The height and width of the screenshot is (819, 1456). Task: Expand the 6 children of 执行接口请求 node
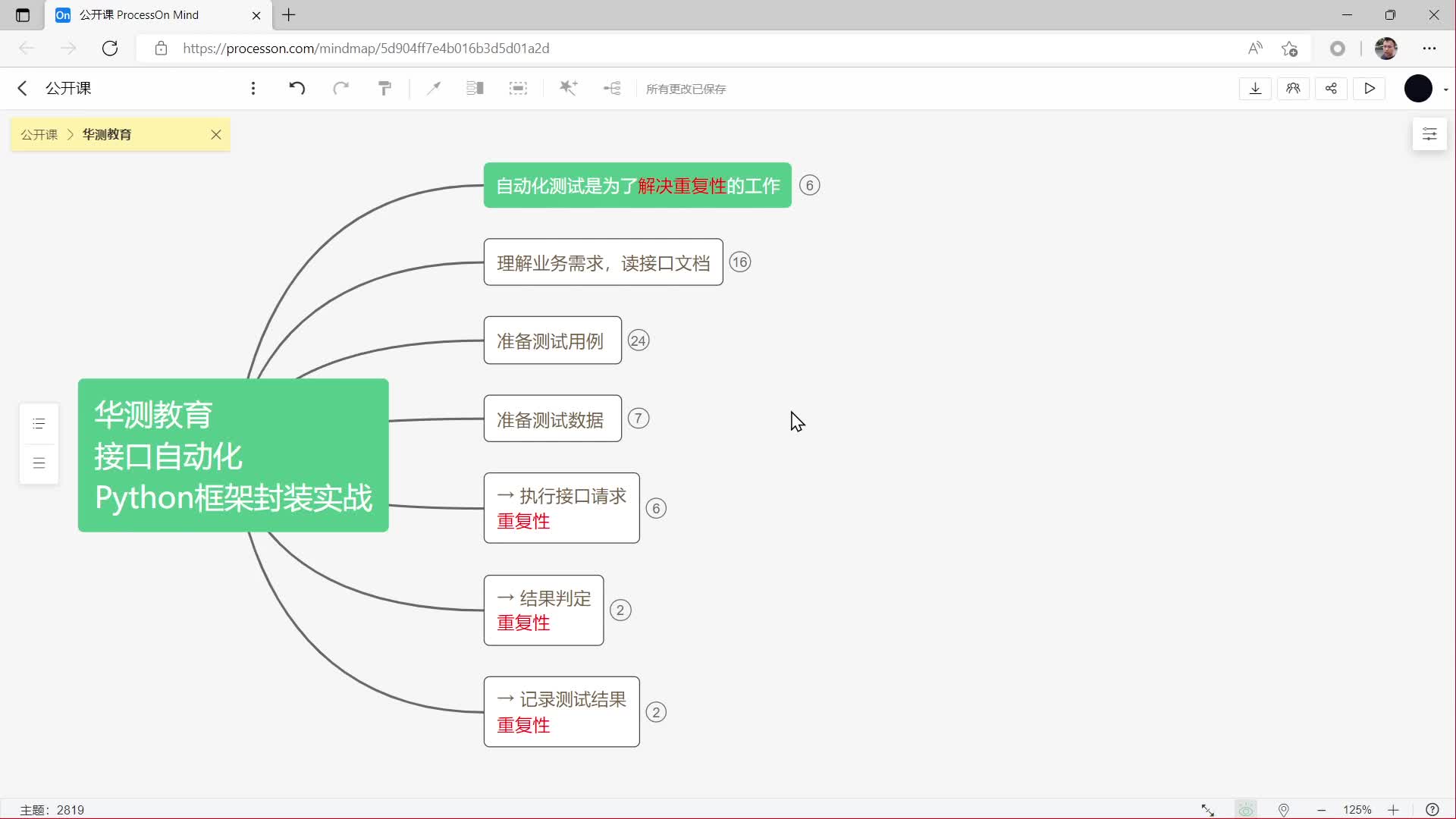pos(656,508)
